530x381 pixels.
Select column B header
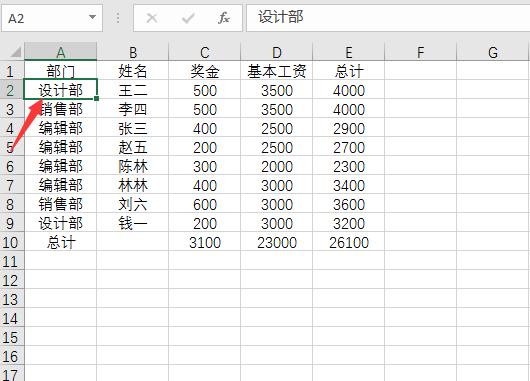tap(132, 52)
